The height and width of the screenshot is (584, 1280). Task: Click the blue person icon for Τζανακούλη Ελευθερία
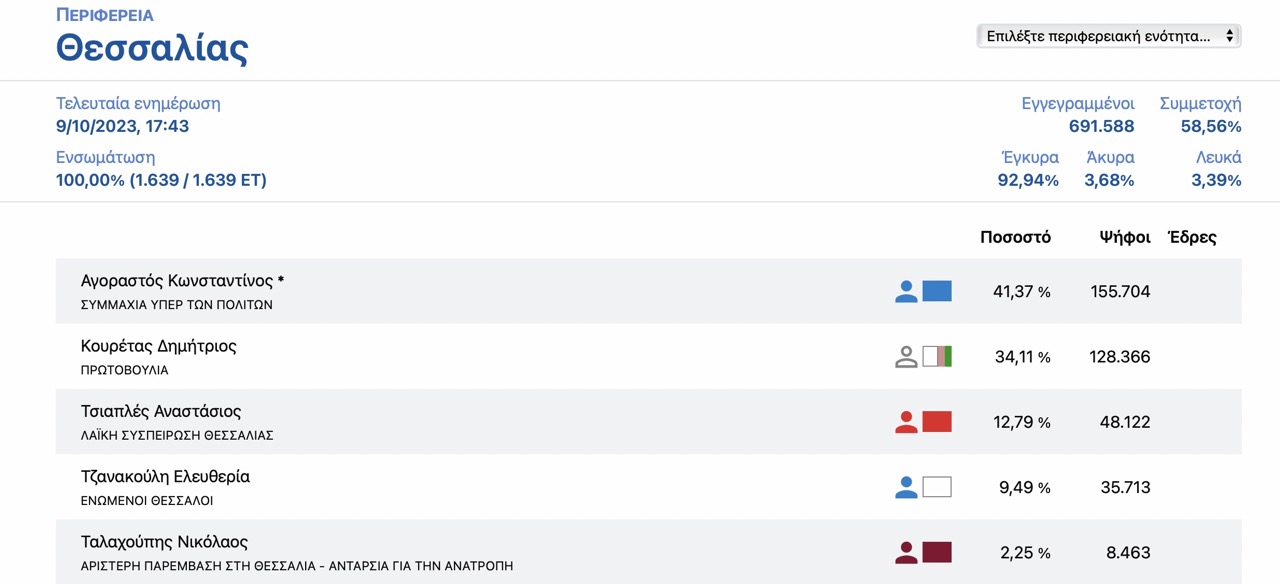tap(906, 487)
